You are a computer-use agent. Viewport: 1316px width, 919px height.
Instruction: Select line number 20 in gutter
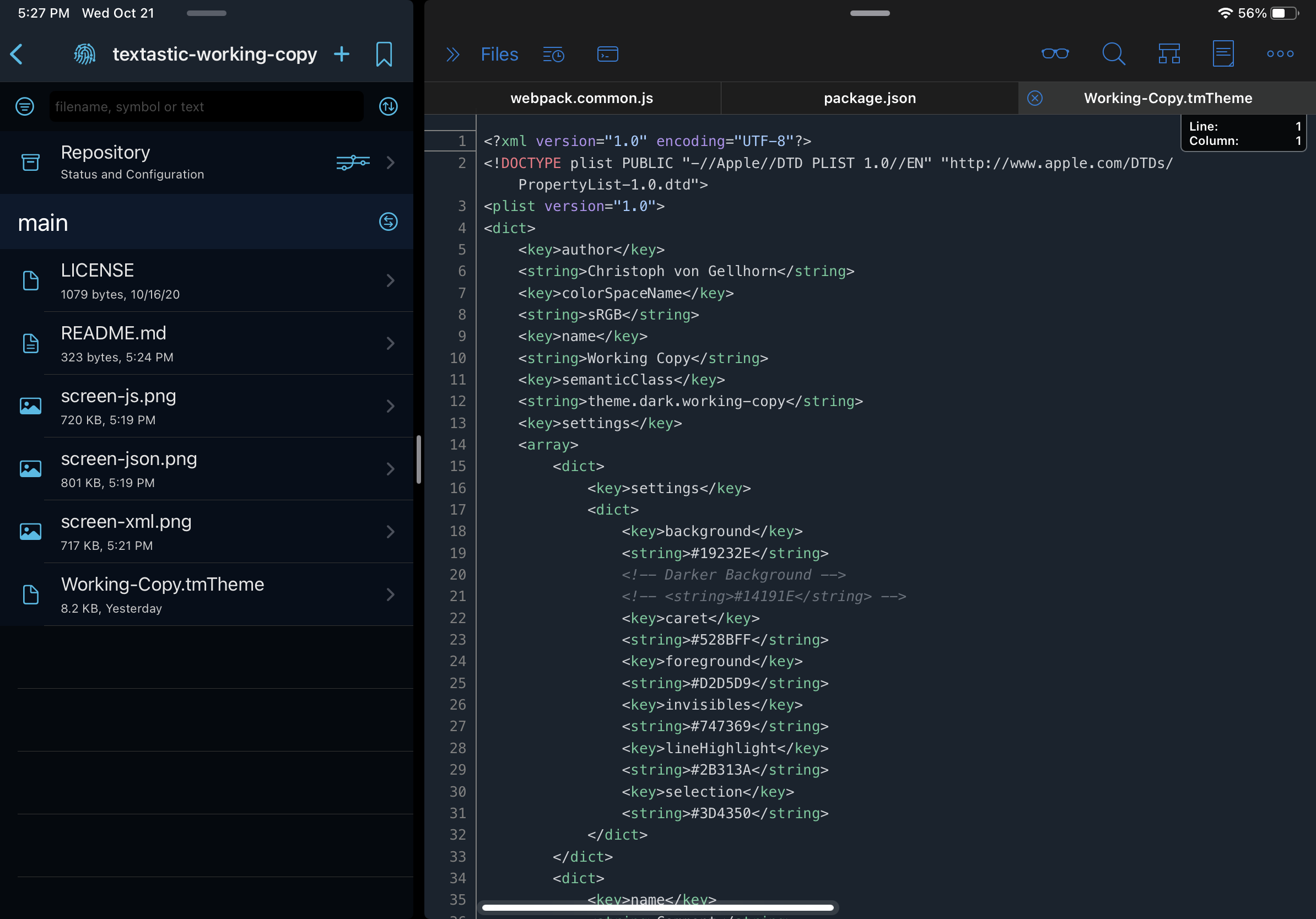pyautogui.click(x=457, y=575)
